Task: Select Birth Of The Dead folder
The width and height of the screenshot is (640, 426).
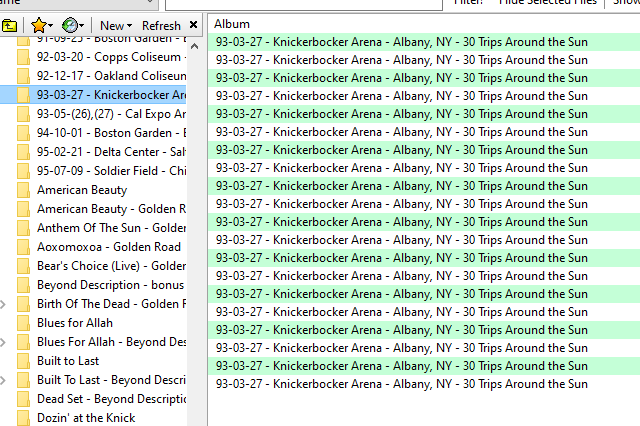Action: click(x=111, y=304)
